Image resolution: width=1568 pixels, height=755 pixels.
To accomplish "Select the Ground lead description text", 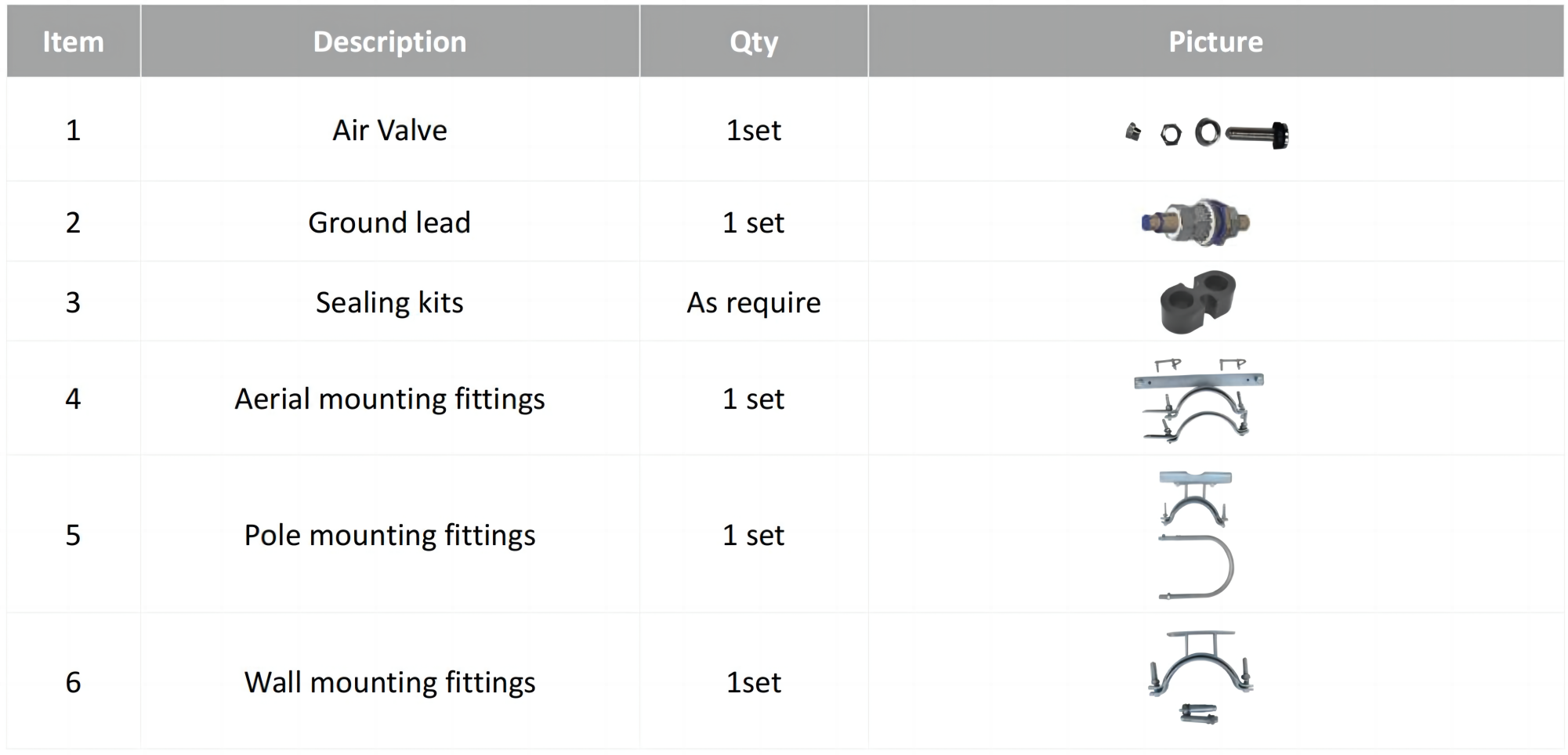I will pos(389,222).
